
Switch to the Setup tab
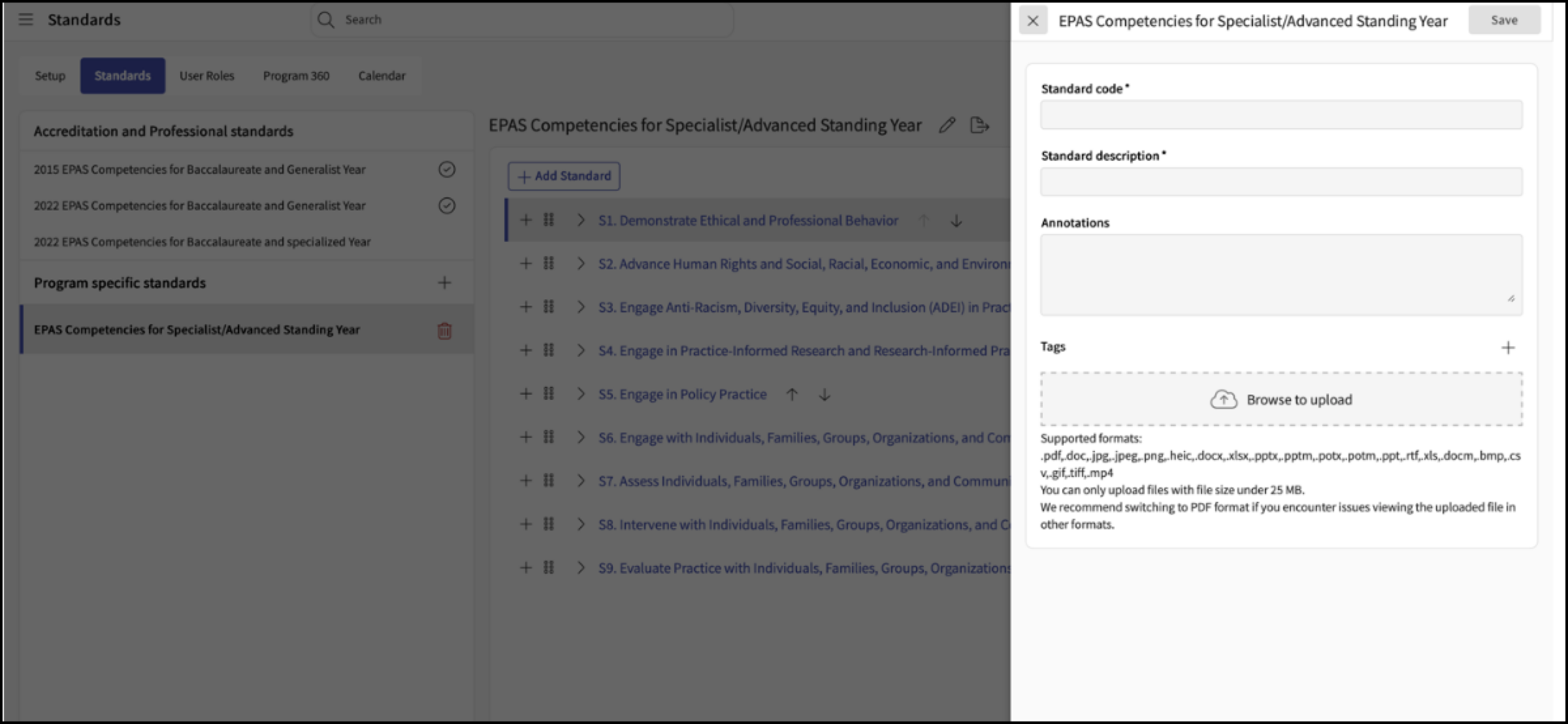pos(50,76)
